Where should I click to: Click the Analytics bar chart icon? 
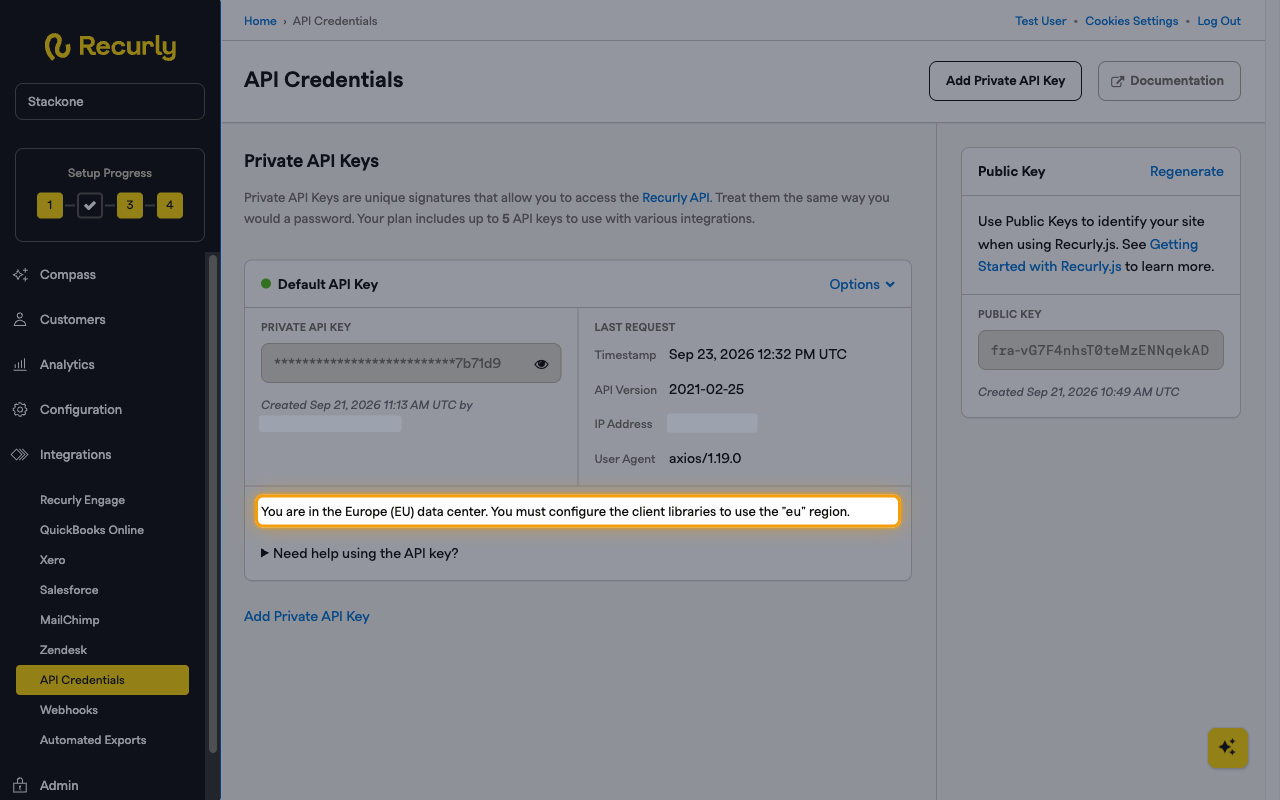click(20, 365)
